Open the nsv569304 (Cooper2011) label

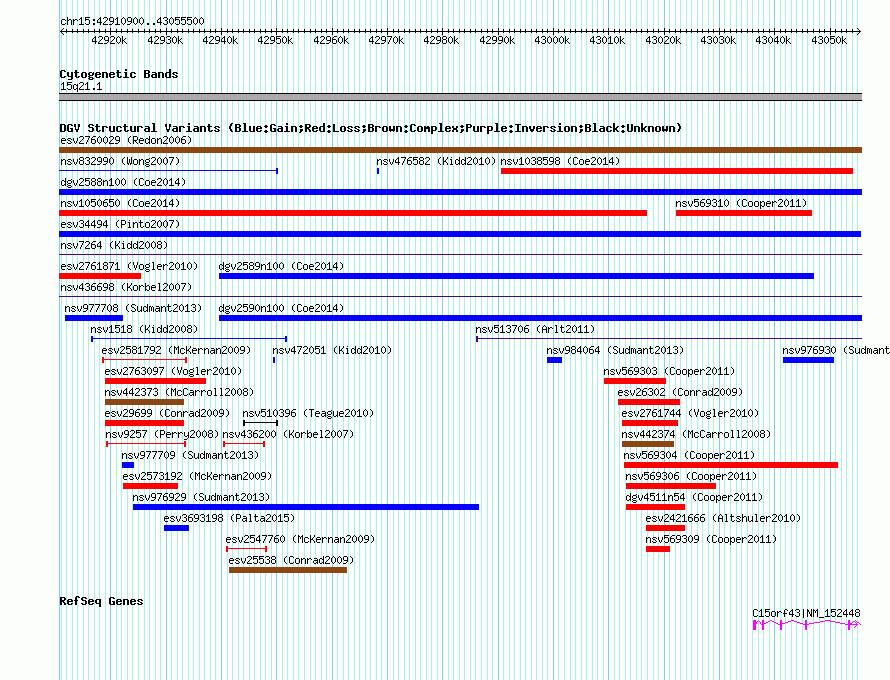click(x=689, y=455)
